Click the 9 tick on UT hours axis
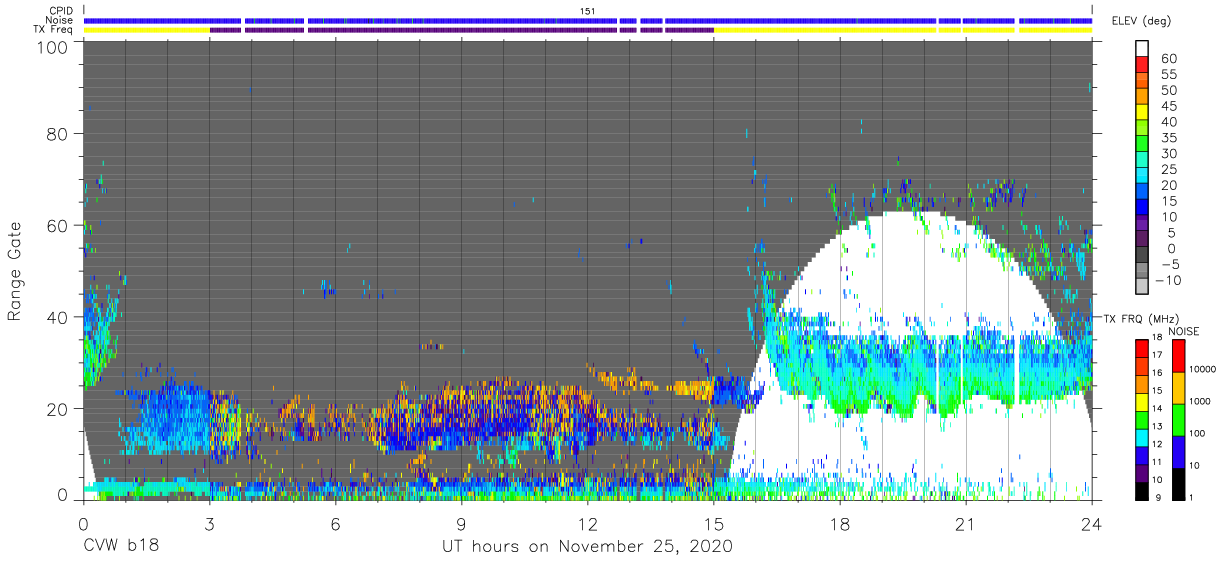The height and width of the screenshot is (567, 1228). click(x=461, y=524)
